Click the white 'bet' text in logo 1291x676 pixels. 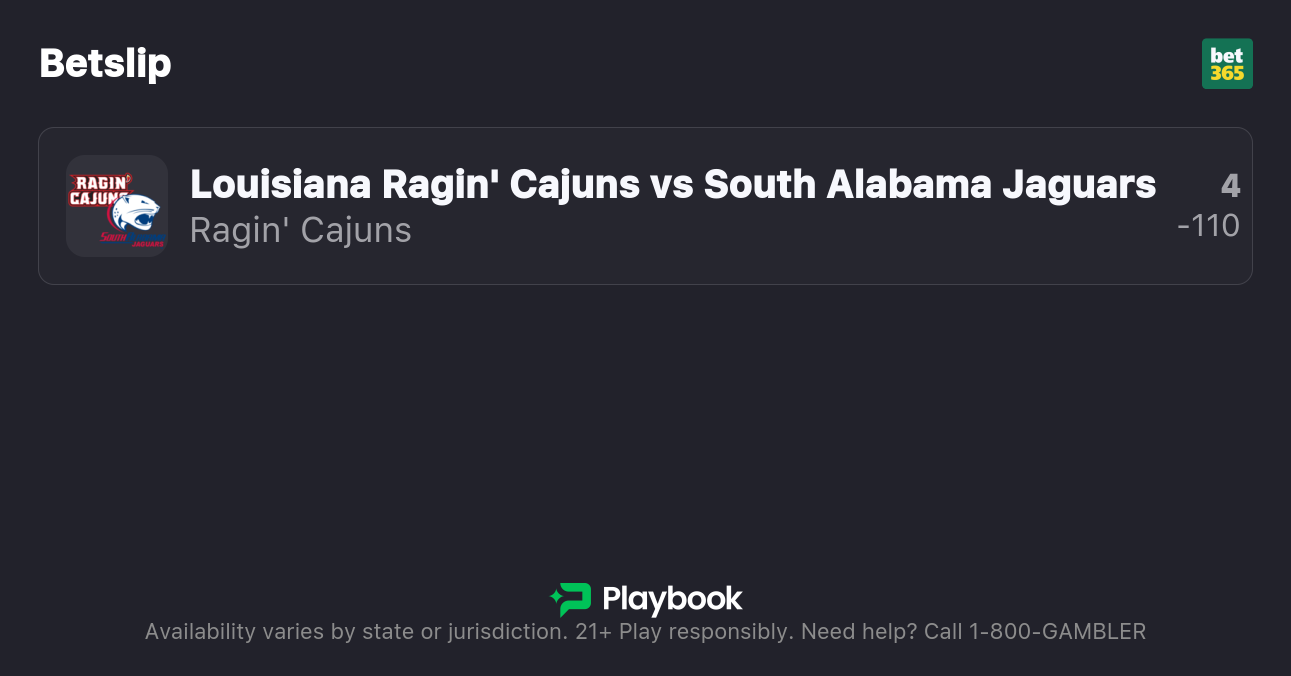click(1227, 55)
